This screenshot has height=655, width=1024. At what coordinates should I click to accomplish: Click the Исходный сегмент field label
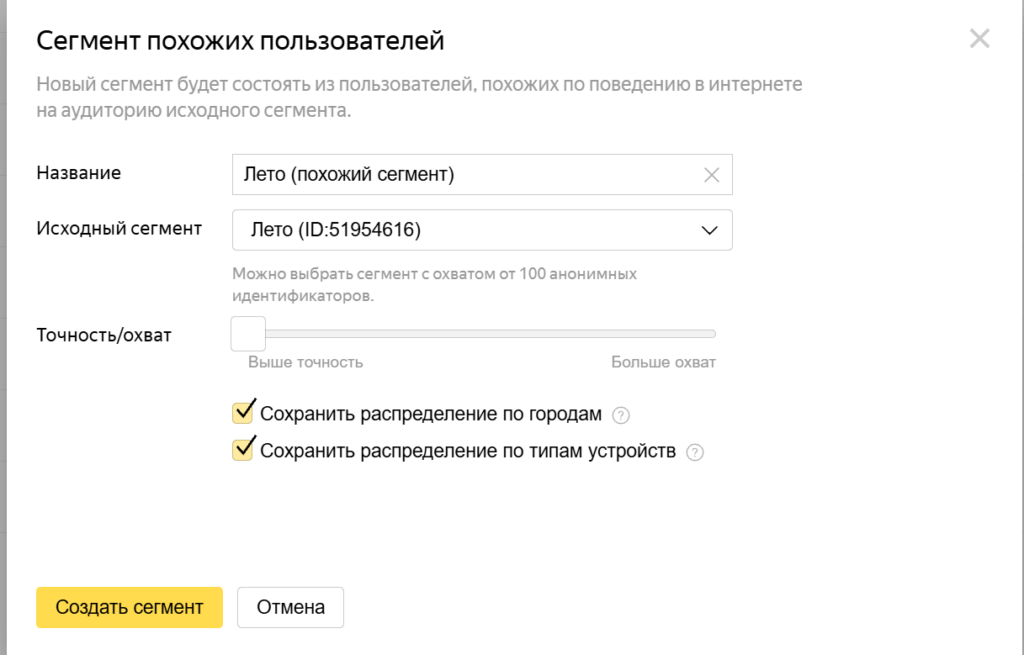pos(119,228)
